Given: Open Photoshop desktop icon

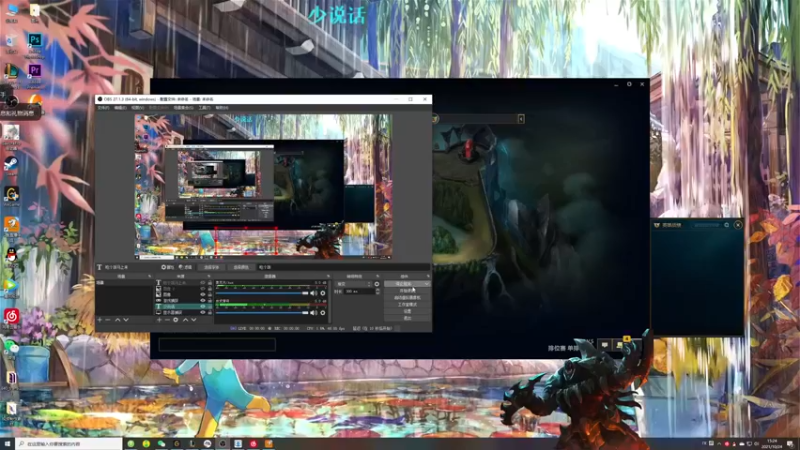Looking at the screenshot, I should (x=35, y=41).
